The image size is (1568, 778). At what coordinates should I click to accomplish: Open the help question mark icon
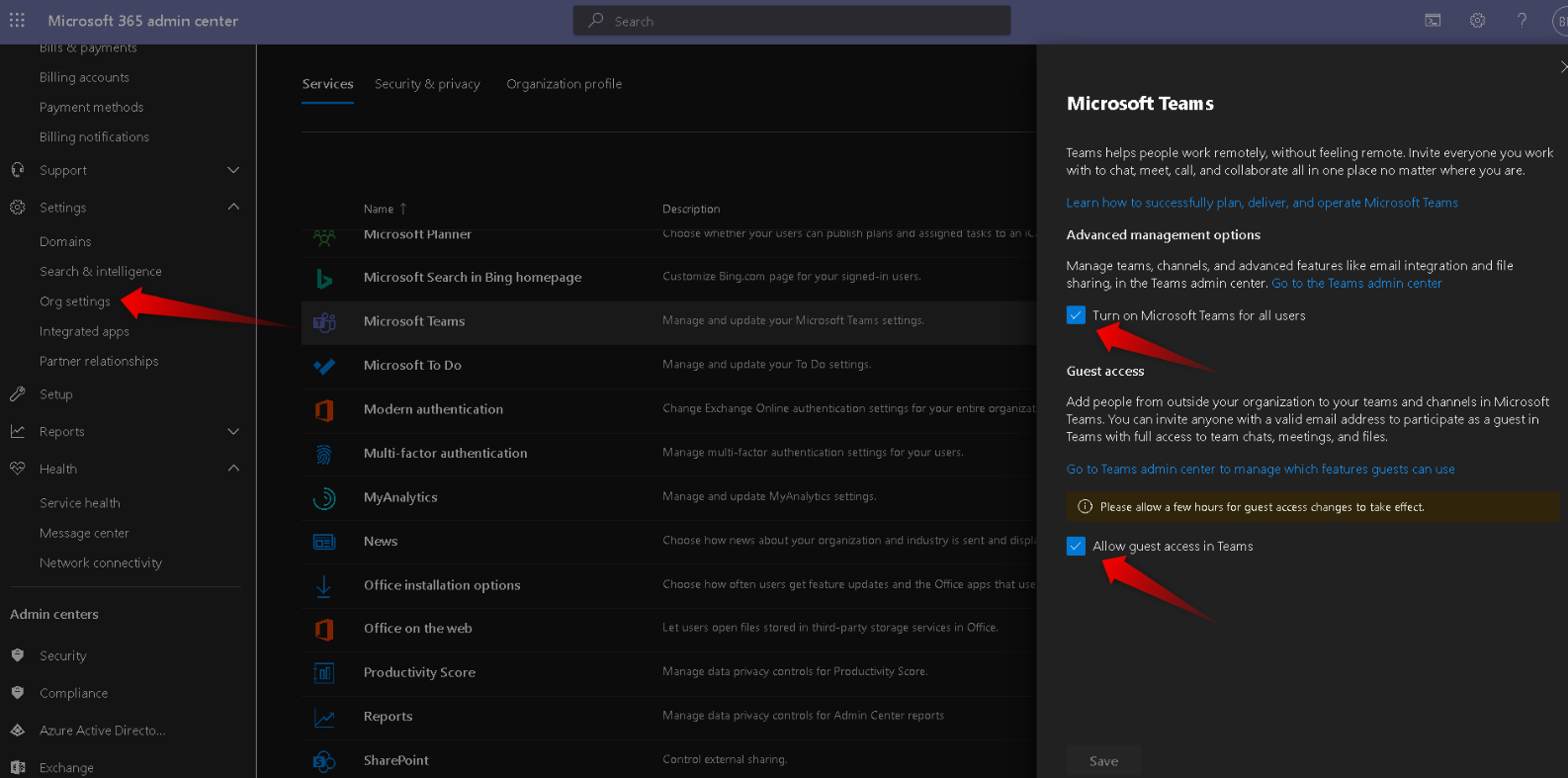[x=1522, y=20]
